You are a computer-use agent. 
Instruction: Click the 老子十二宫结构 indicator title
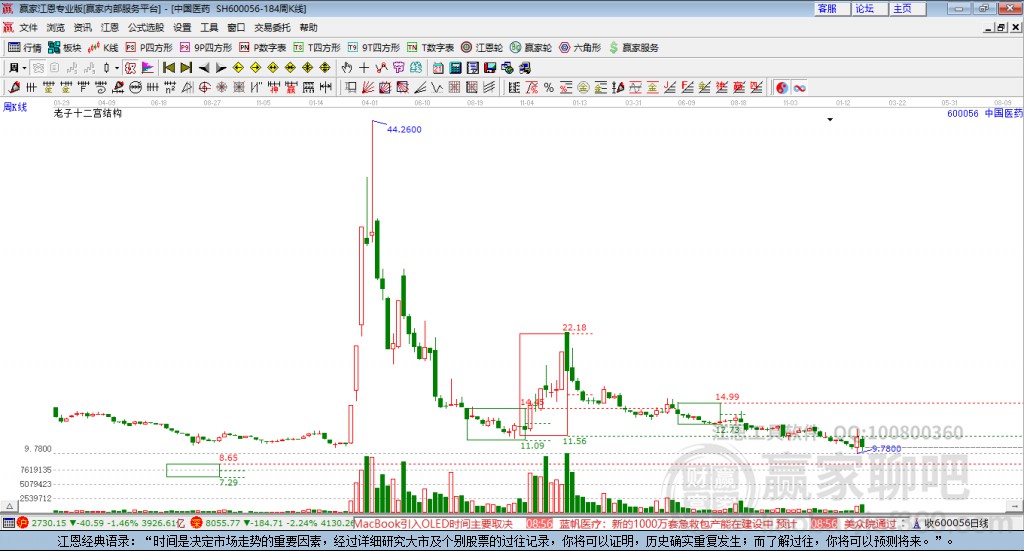coord(88,113)
